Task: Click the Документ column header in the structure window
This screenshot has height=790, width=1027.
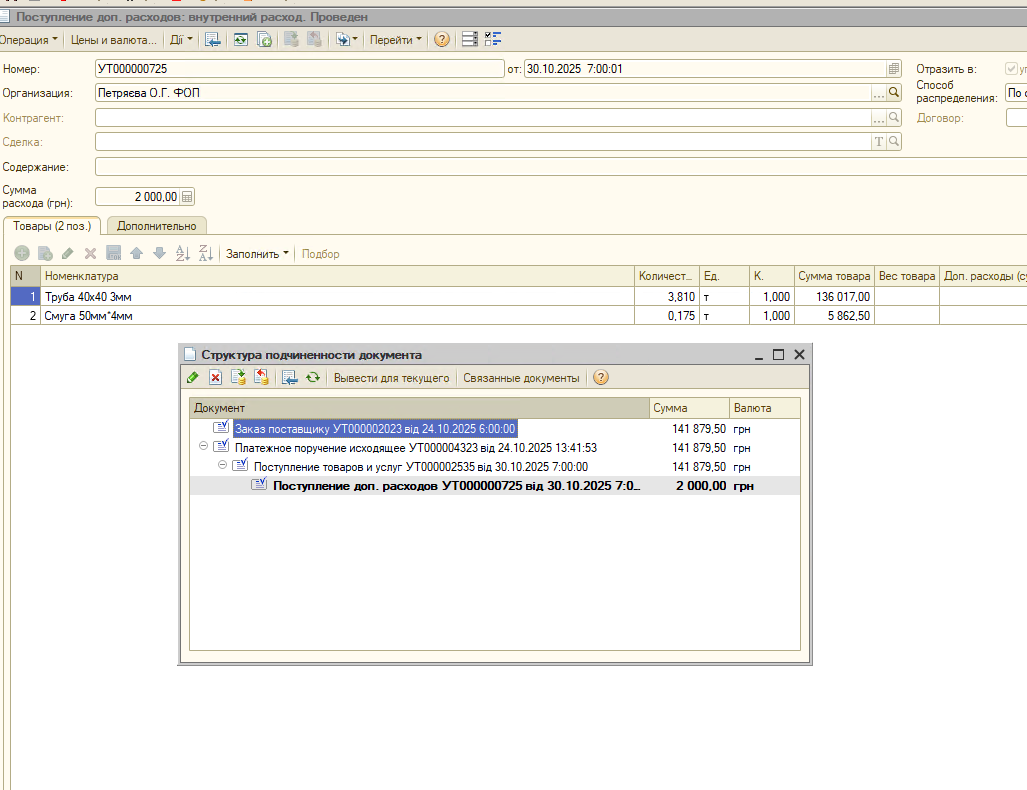Action: point(419,408)
